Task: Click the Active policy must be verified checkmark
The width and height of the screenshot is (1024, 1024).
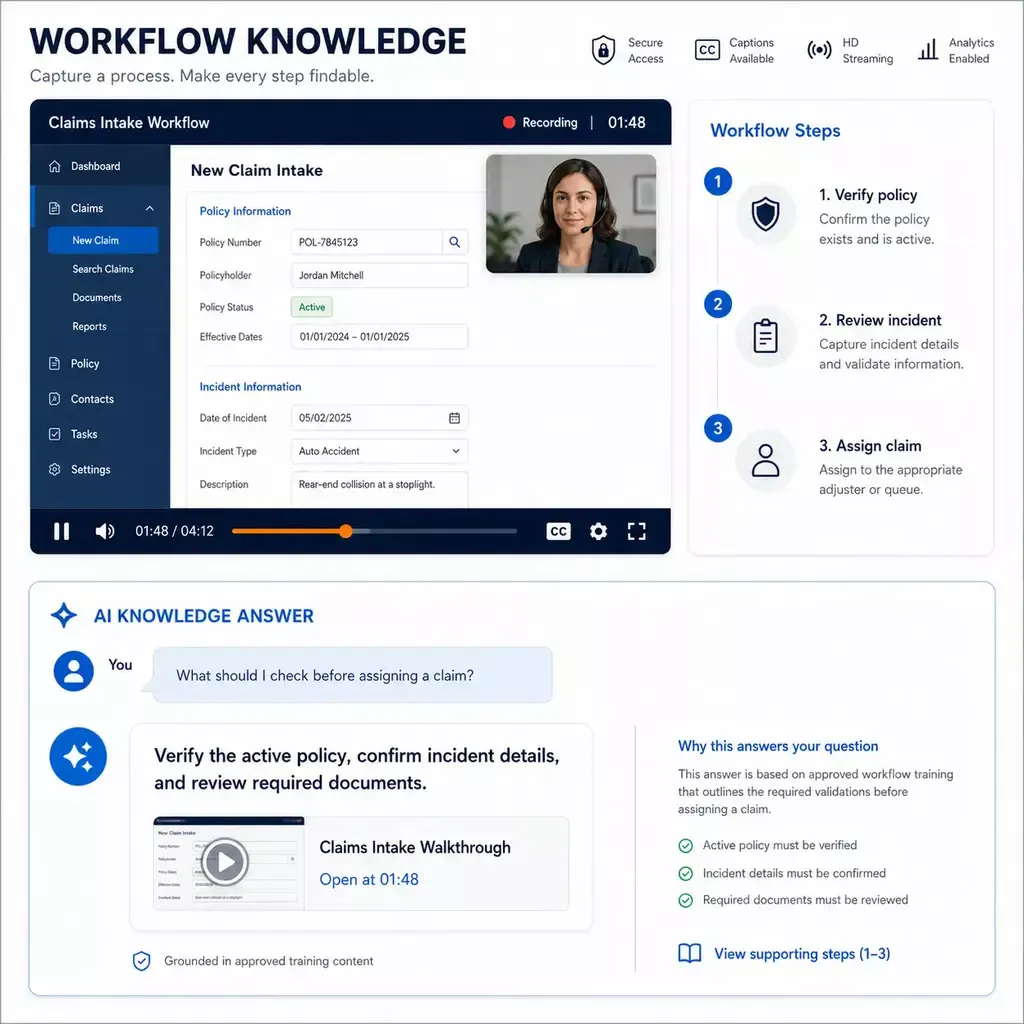Action: (686, 846)
